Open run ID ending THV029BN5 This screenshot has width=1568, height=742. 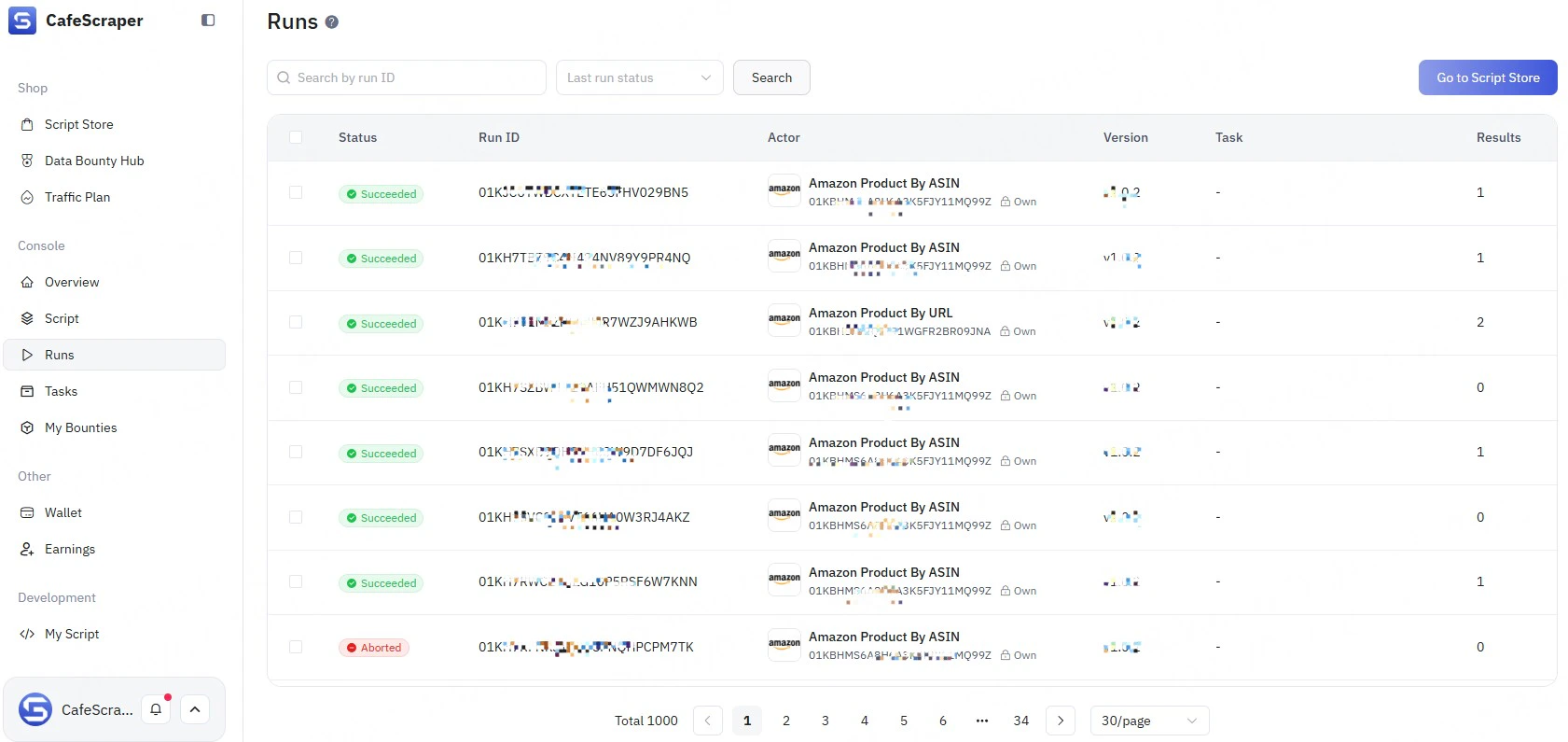click(583, 192)
